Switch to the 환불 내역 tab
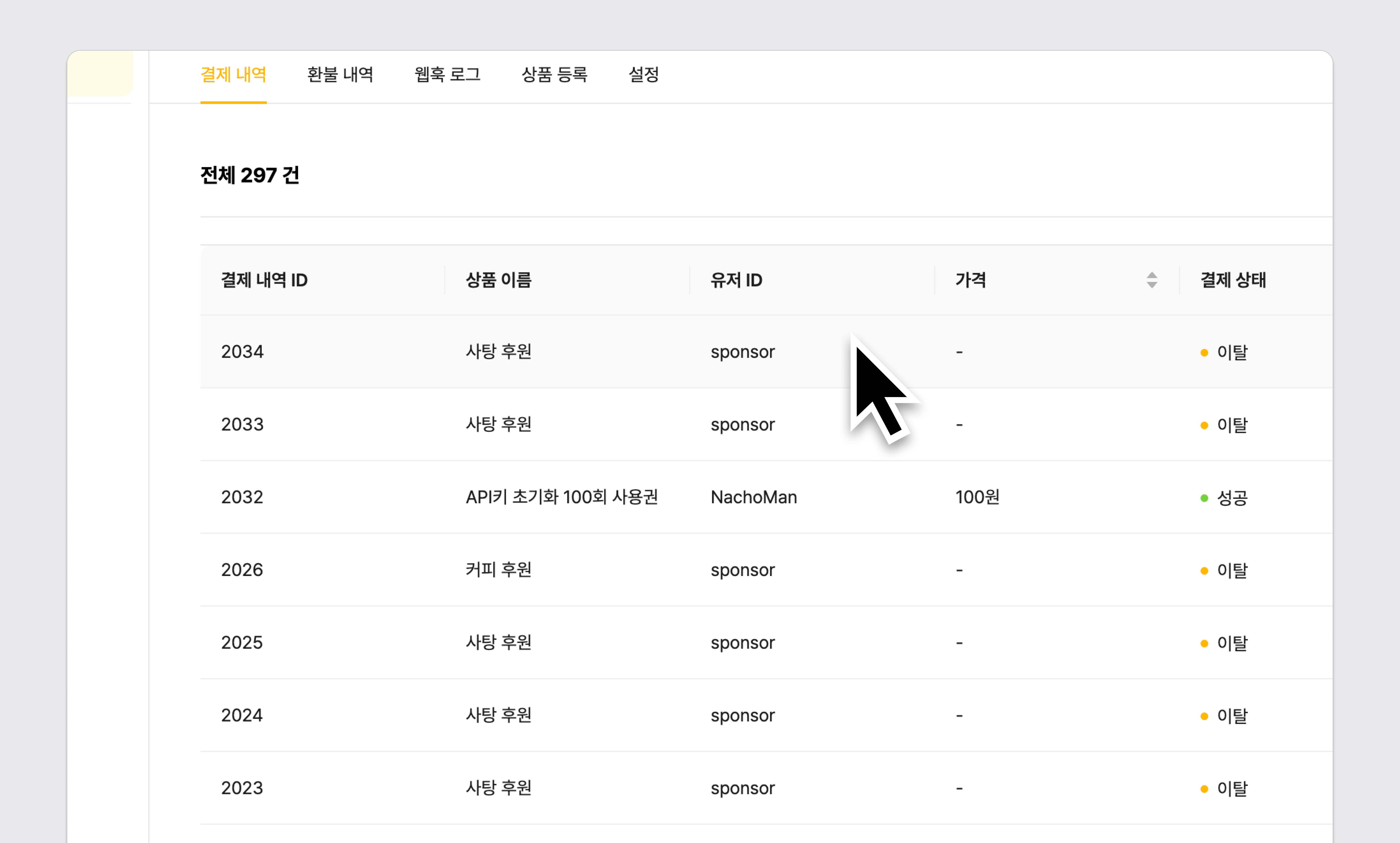 coord(340,74)
